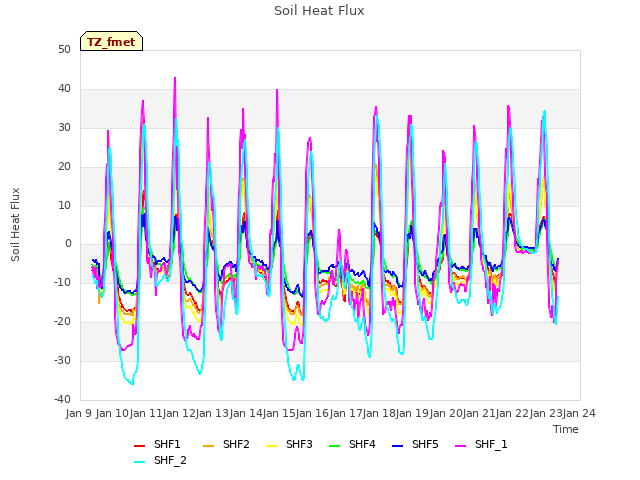Click the Jan 24 x-axis tick label

pyautogui.click(x=579, y=413)
